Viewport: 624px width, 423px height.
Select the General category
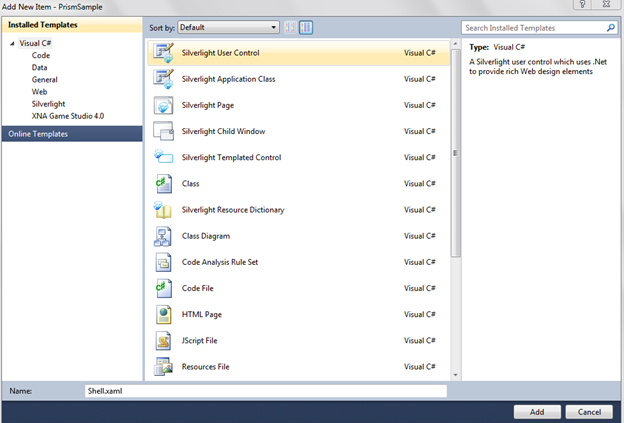coord(45,80)
